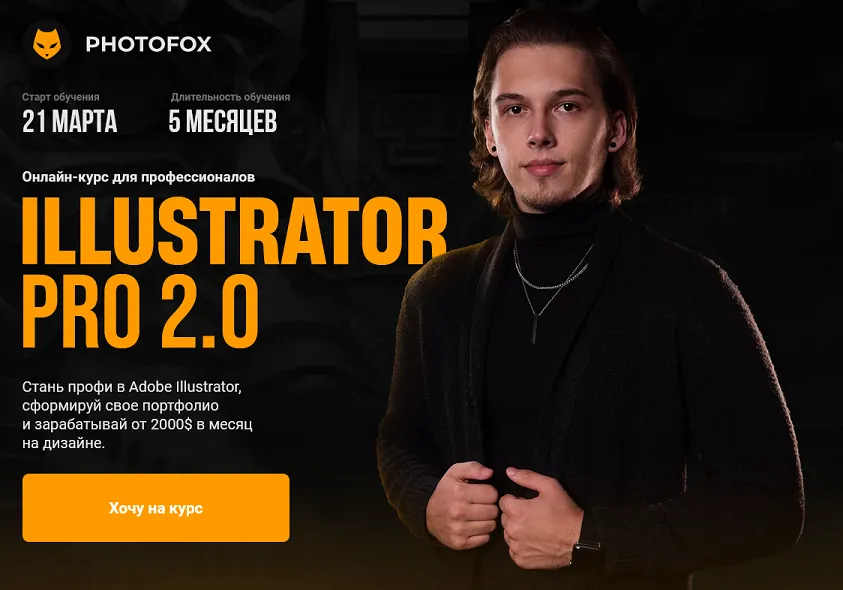Image resolution: width=843 pixels, height=590 pixels.
Task: Click the 'на дизайне.' text line
Action: [x=63, y=443]
